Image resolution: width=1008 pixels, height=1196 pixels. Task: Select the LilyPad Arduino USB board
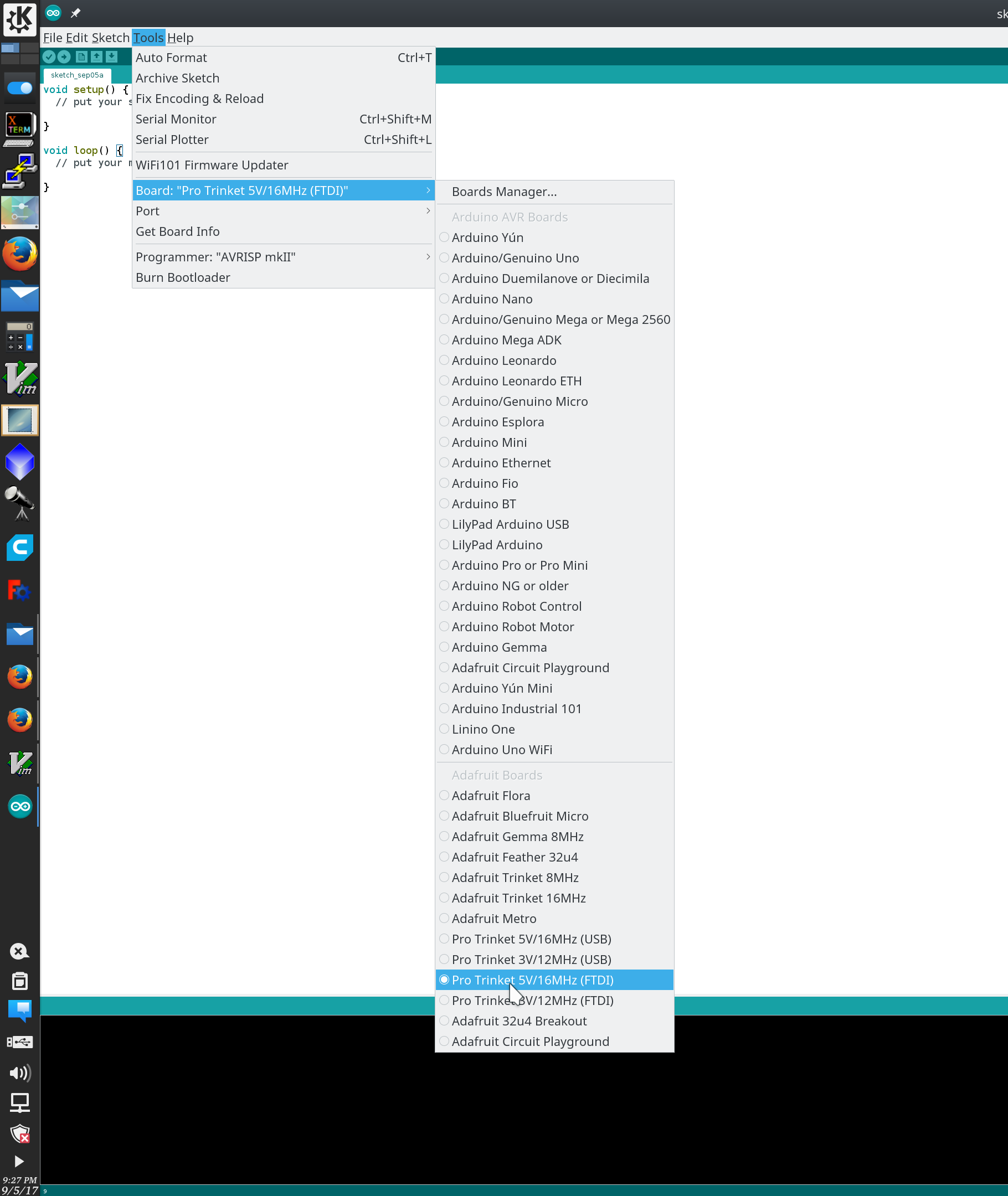(554, 524)
